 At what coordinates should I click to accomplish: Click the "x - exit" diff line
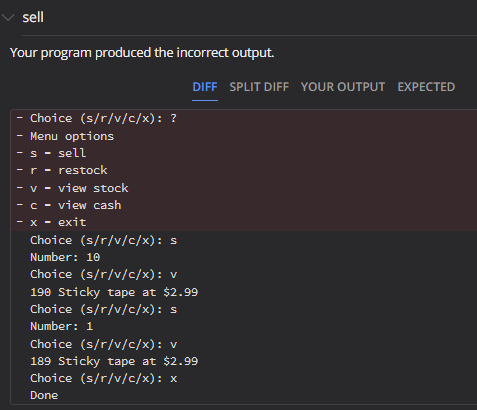click(244, 222)
